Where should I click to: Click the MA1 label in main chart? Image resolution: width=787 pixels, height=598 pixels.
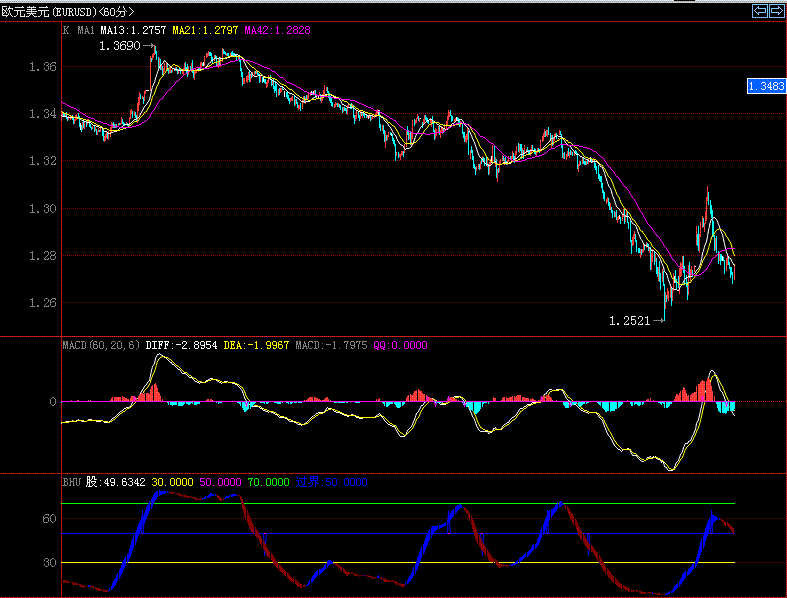pyautogui.click(x=86, y=31)
